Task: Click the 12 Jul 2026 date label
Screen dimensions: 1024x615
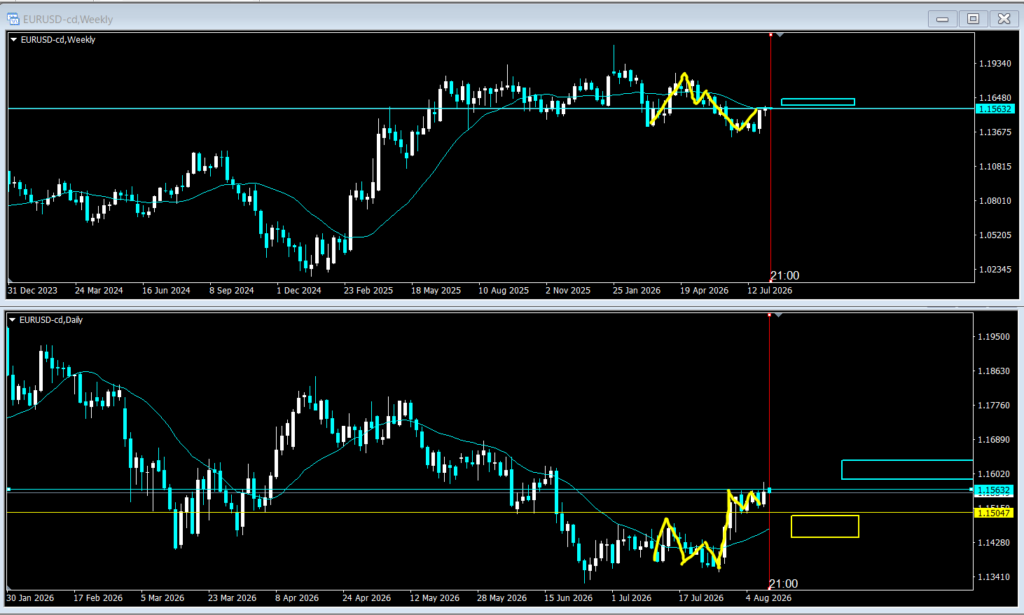Action: coord(769,291)
